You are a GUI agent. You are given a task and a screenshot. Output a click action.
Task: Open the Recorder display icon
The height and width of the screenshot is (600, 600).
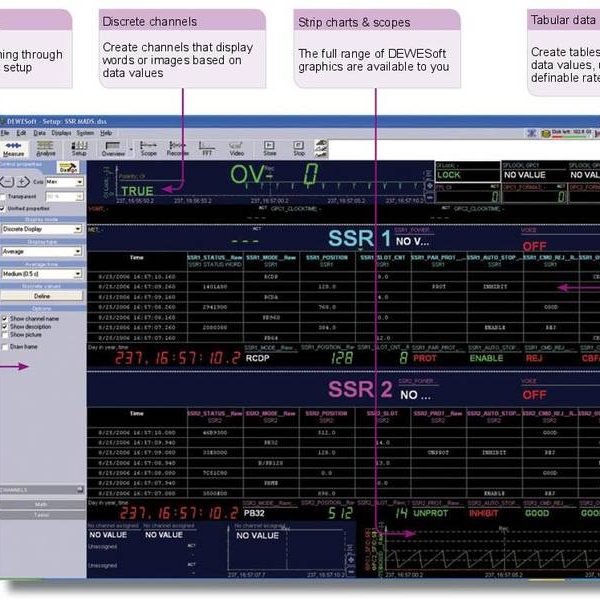[x=177, y=148]
